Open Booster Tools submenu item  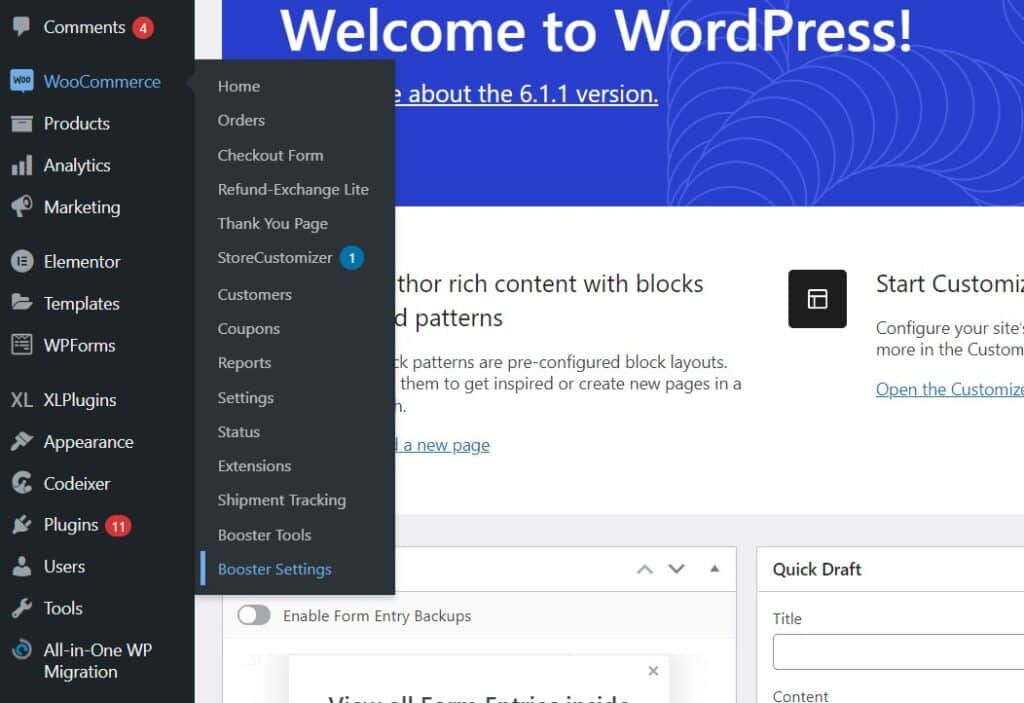[x=264, y=535]
